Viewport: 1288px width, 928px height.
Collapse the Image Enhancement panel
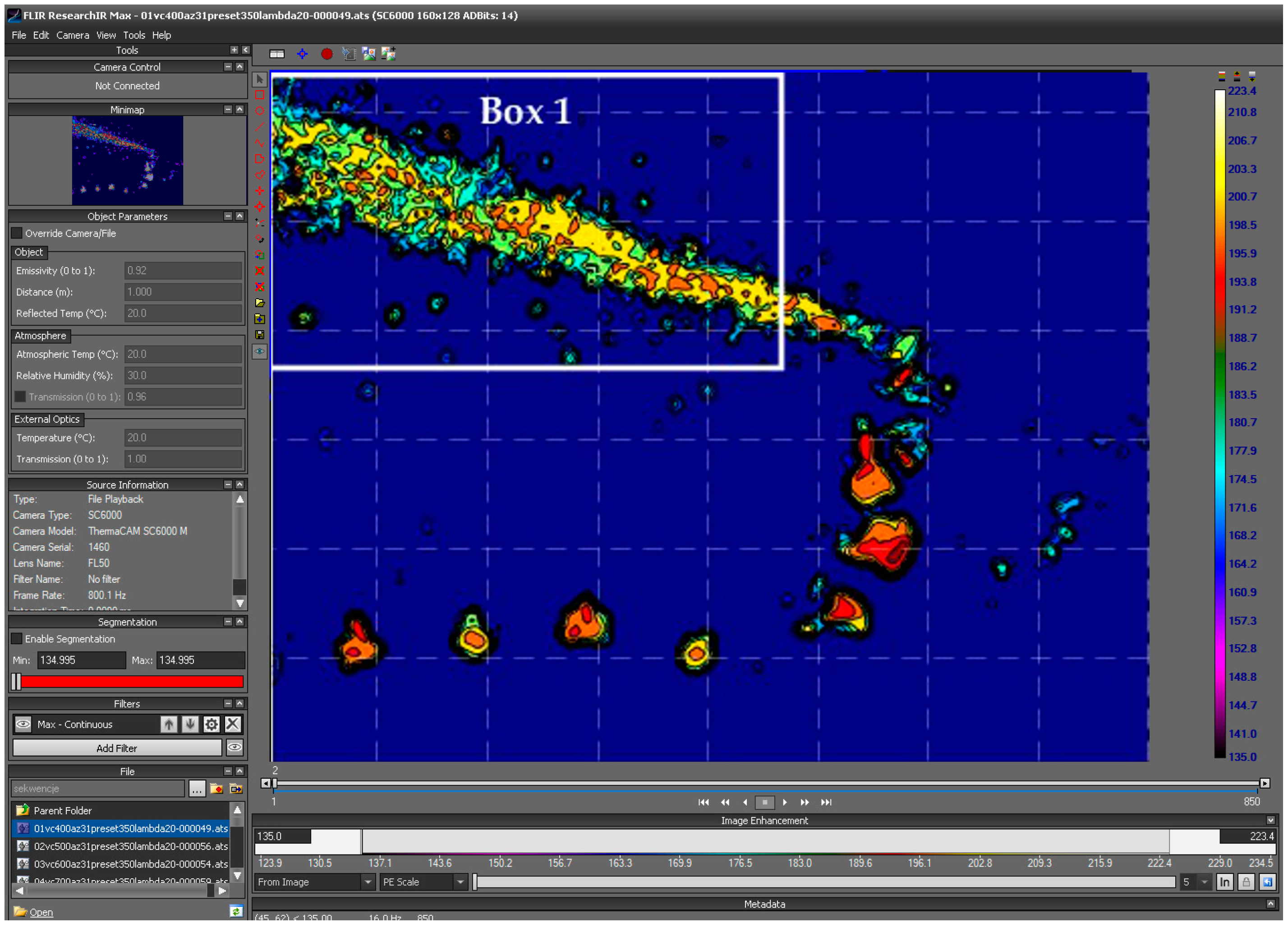click(1271, 821)
